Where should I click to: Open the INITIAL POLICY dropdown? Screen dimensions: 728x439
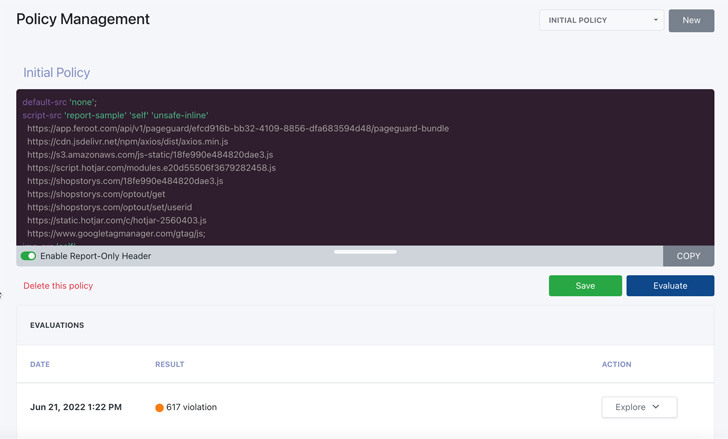tap(601, 20)
